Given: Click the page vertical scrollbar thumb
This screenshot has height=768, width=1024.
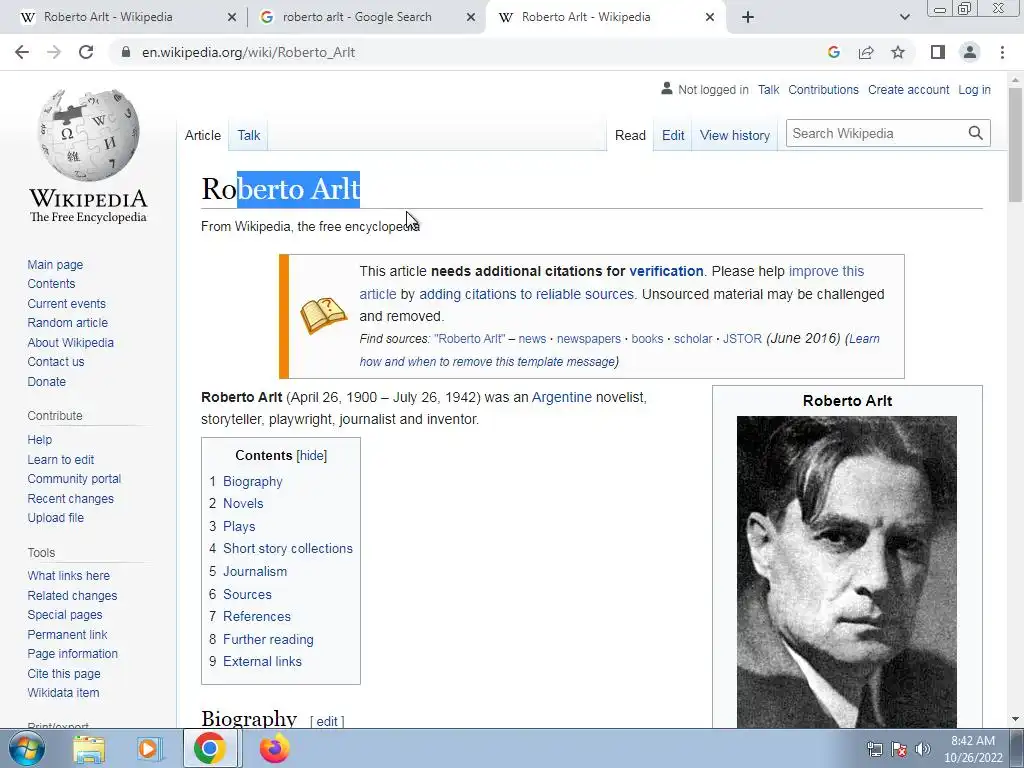Looking at the screenshot, I should pos(1015,145).
